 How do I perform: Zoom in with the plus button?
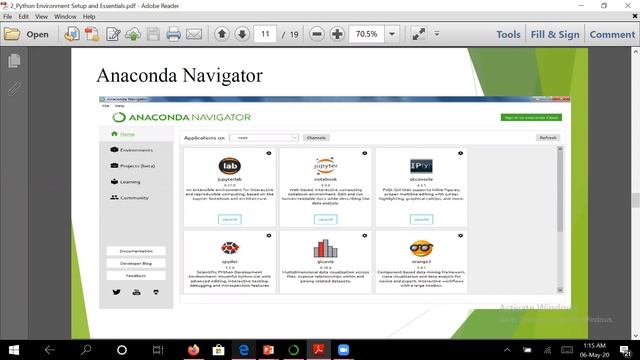click(x=337, y=34)
